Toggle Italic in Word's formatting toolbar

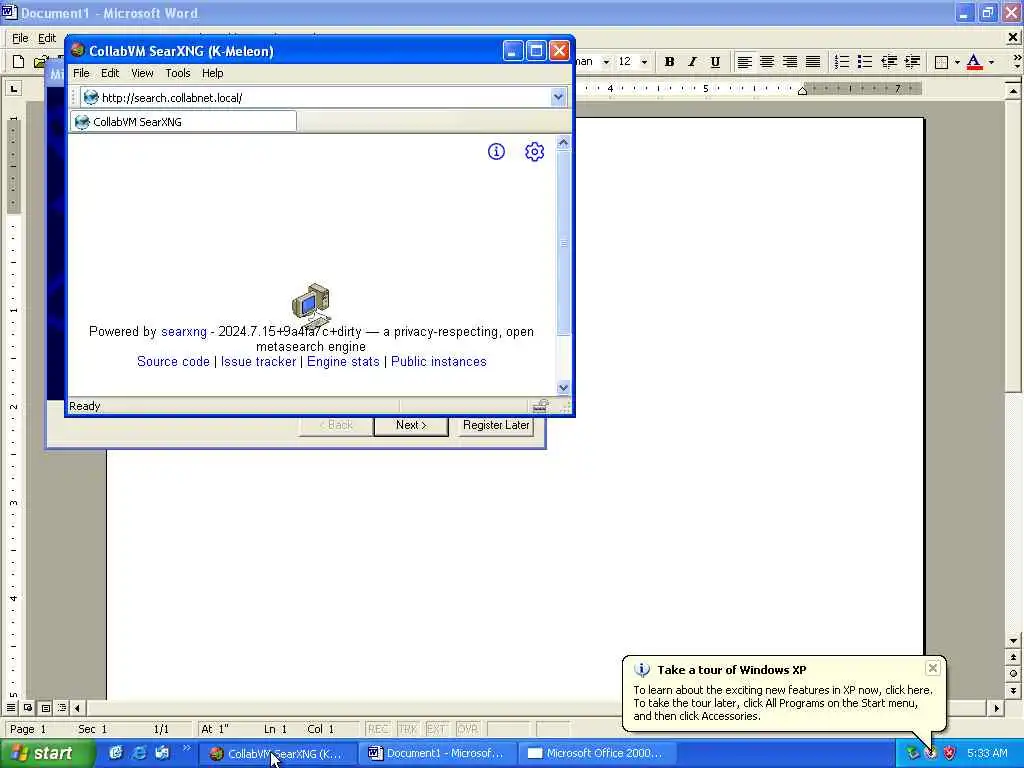tap(692, 62)
